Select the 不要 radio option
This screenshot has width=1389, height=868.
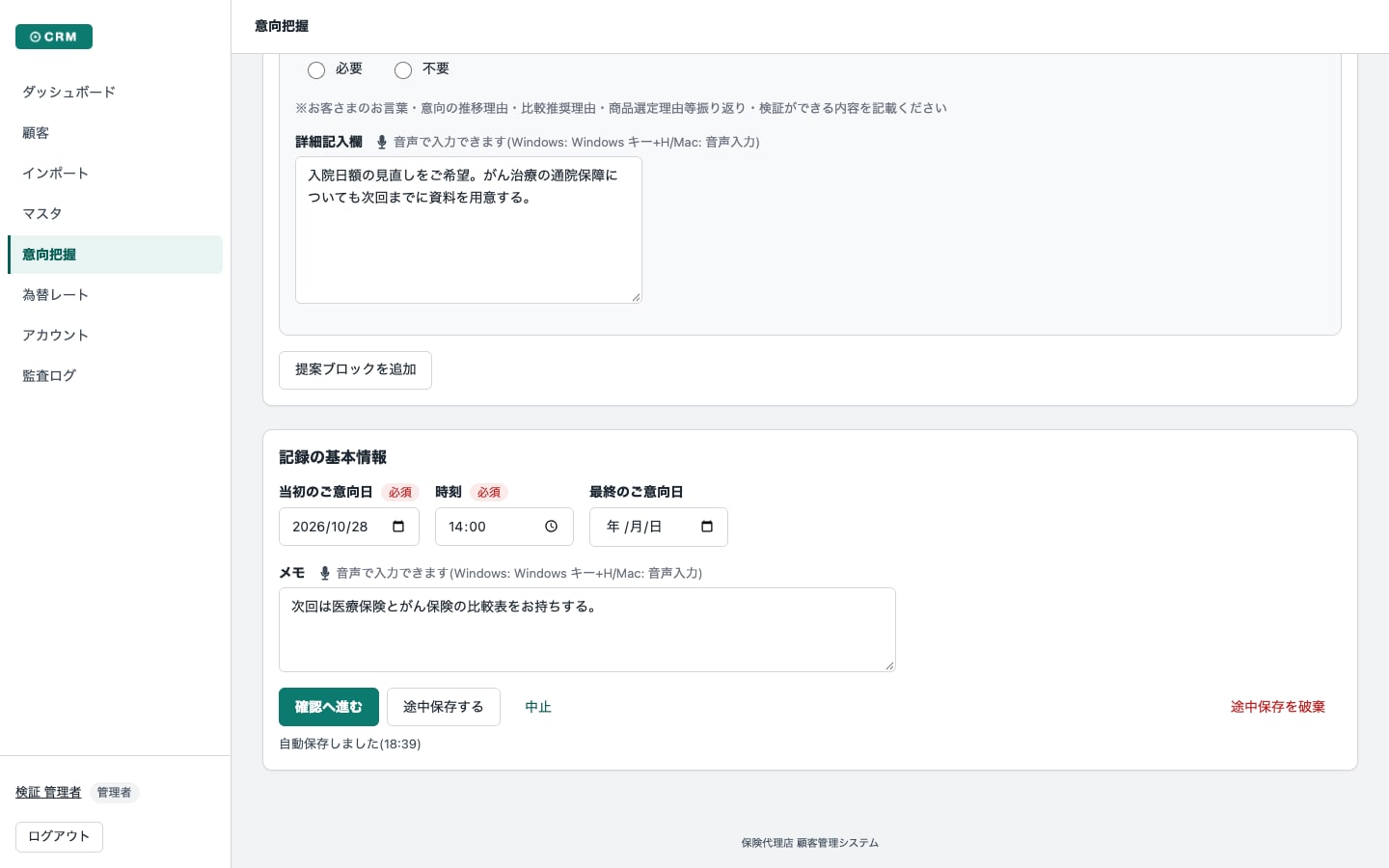pos(403,70)
